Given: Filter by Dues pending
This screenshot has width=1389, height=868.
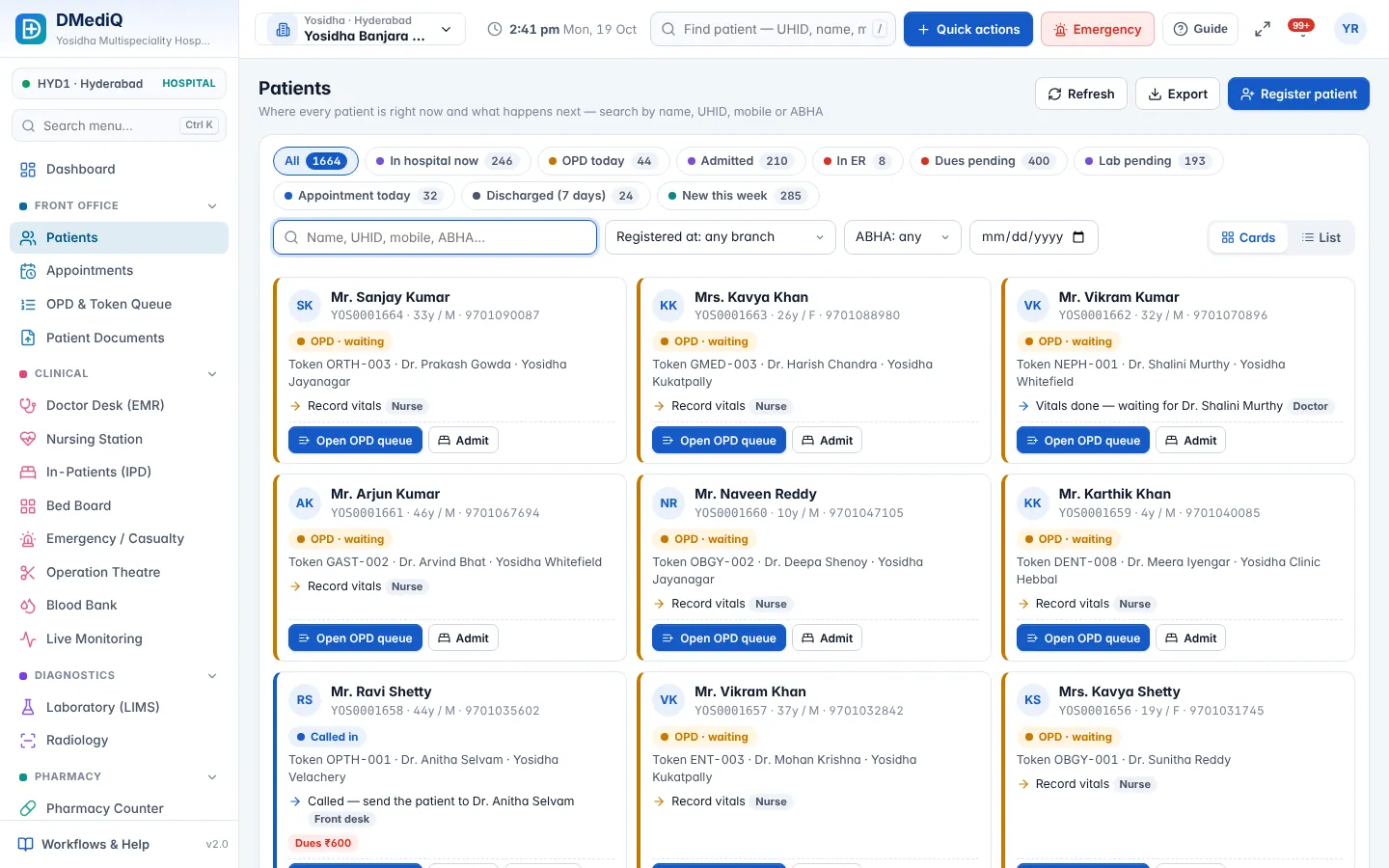Looking at the screenshot, I should tap(989, 161).
